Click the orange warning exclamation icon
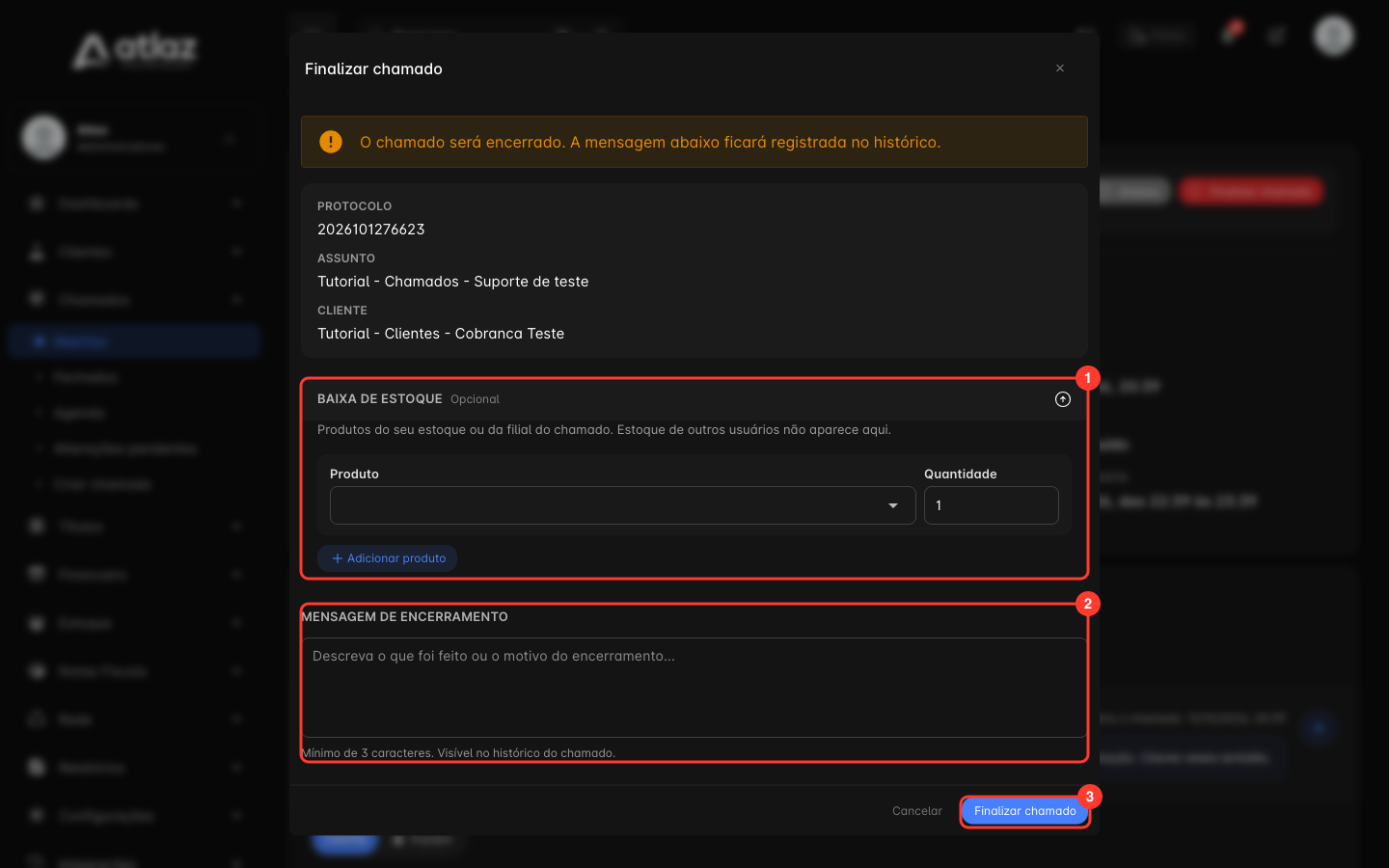1389x868 pixels. (x=331, y=142)
